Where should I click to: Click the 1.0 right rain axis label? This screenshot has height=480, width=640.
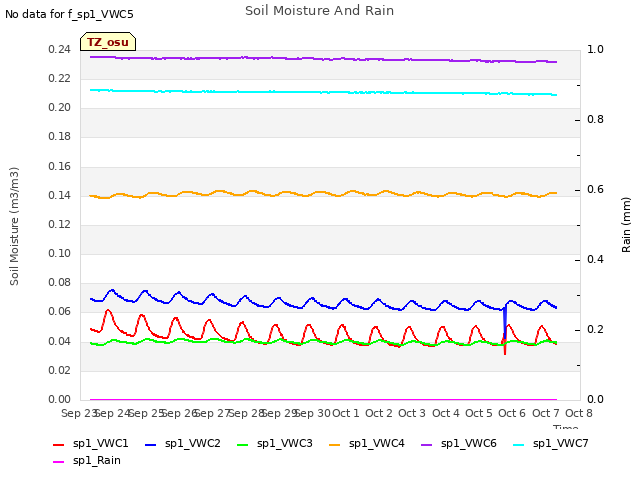tap(595, 49)
